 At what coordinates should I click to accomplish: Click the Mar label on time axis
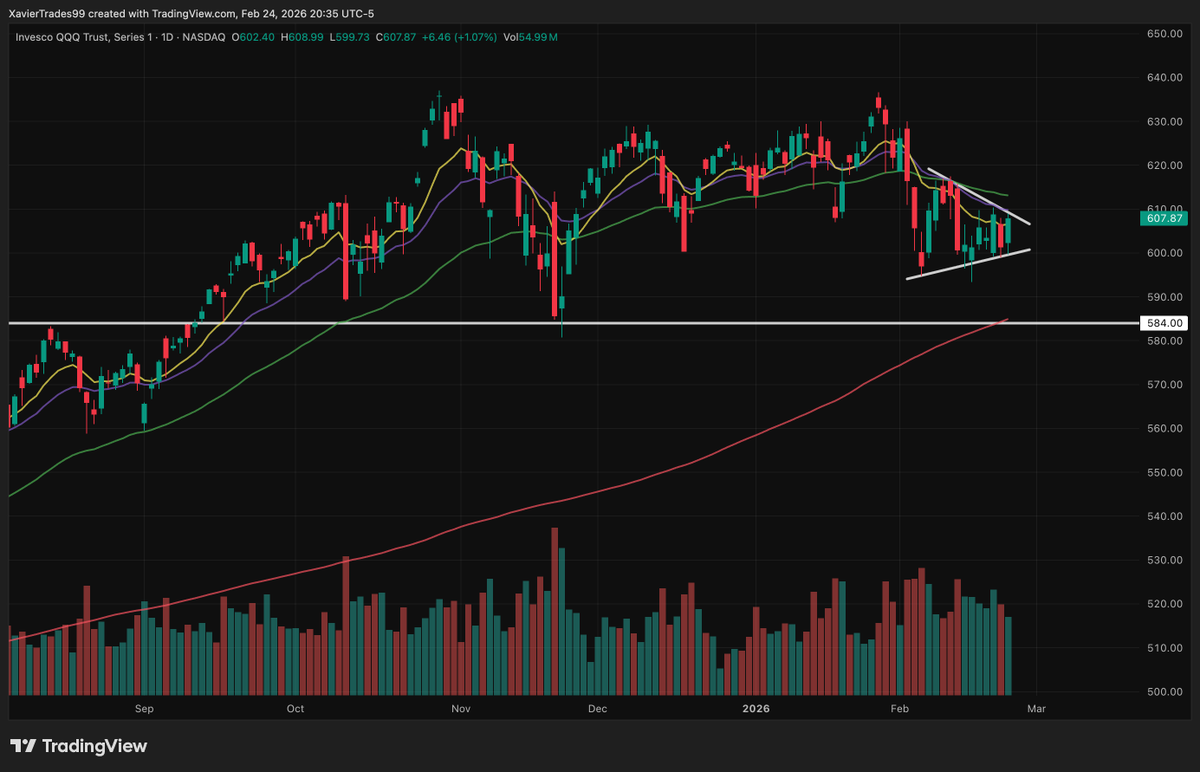tap(1036, 709)
